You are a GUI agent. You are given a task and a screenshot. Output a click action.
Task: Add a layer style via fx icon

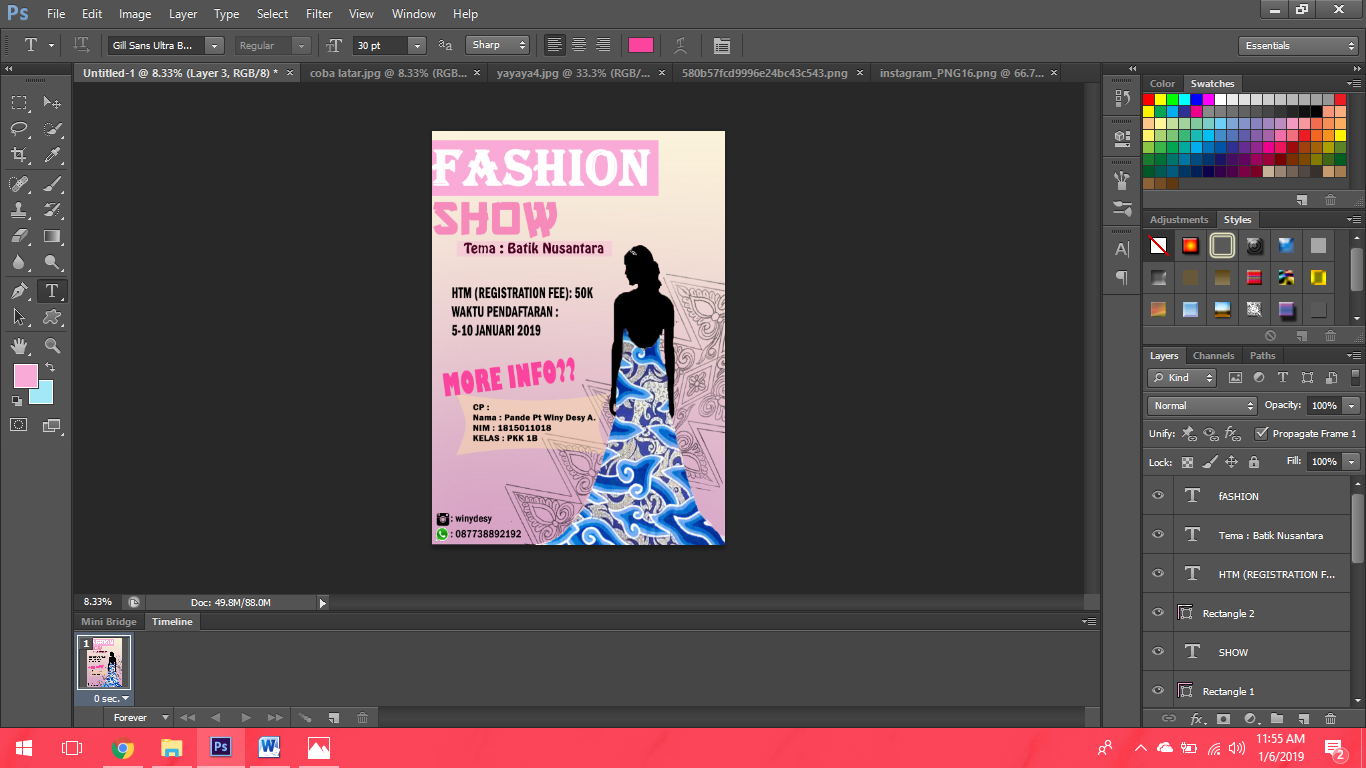tap(1197, 718)
